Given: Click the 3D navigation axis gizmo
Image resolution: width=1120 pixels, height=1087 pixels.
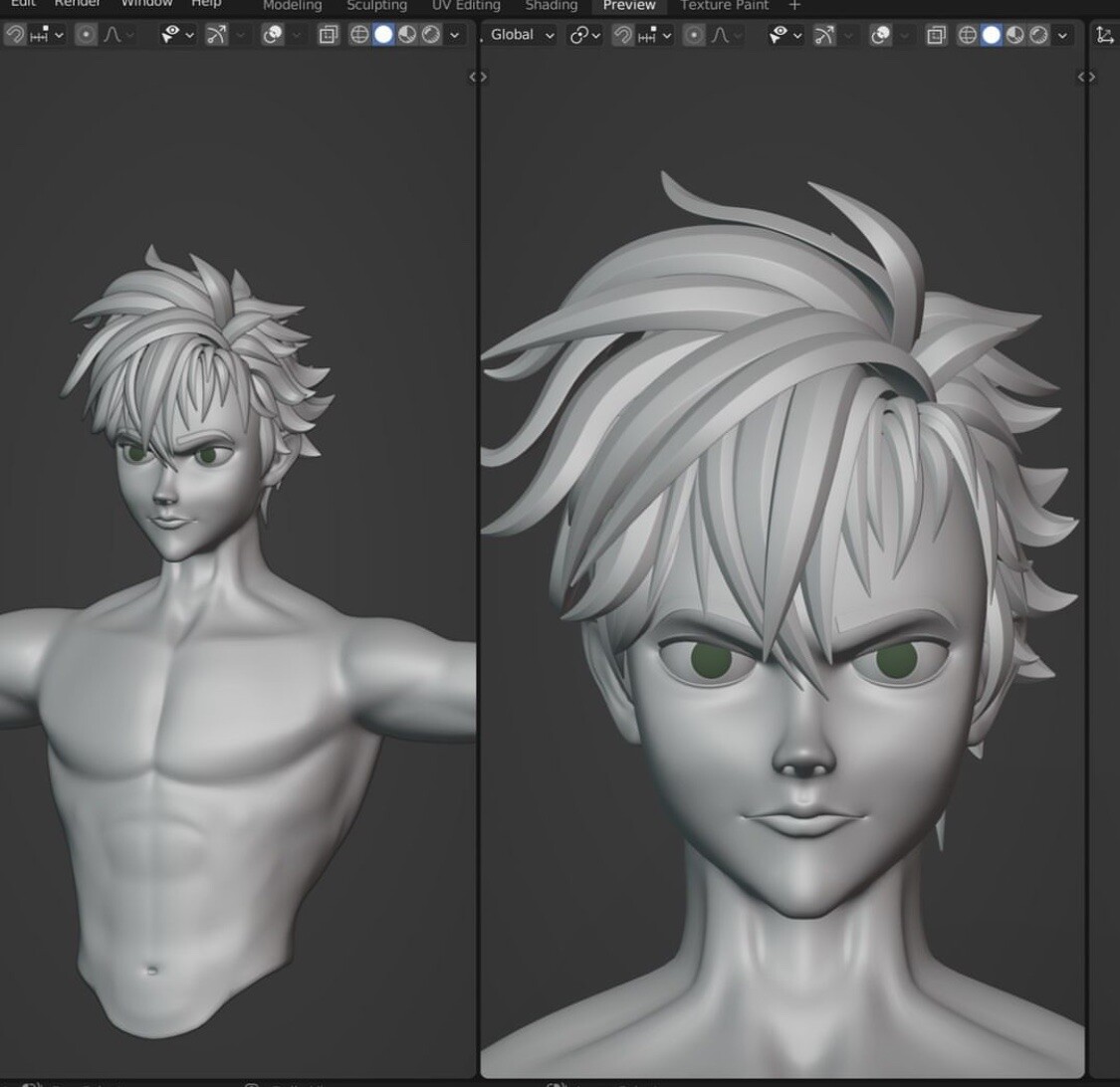Looking at the screenshot, I should pos(1103,36).
